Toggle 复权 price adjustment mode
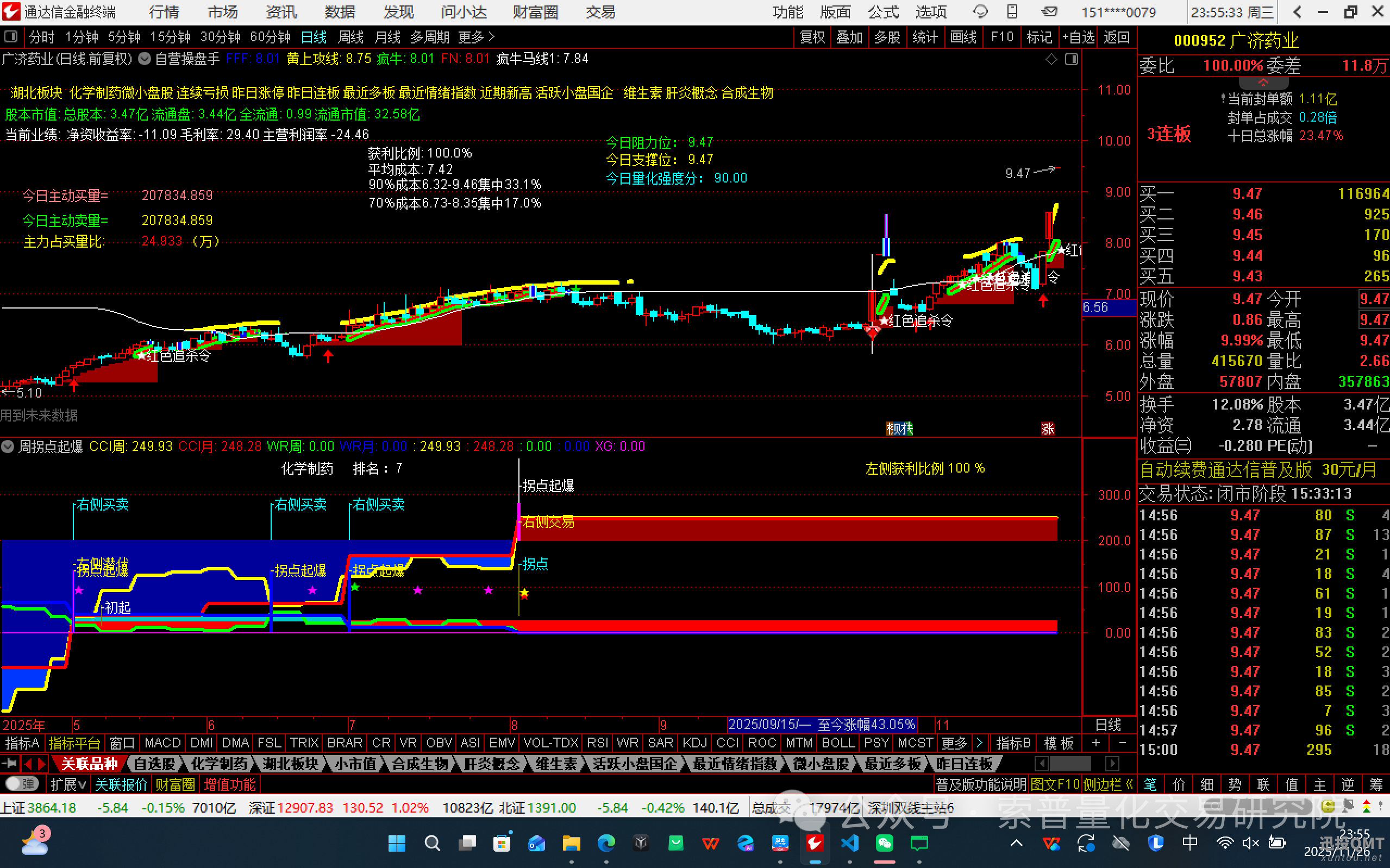Viewport: 1390px width, 868px height. pyautogui.click(x=812, y=37)
